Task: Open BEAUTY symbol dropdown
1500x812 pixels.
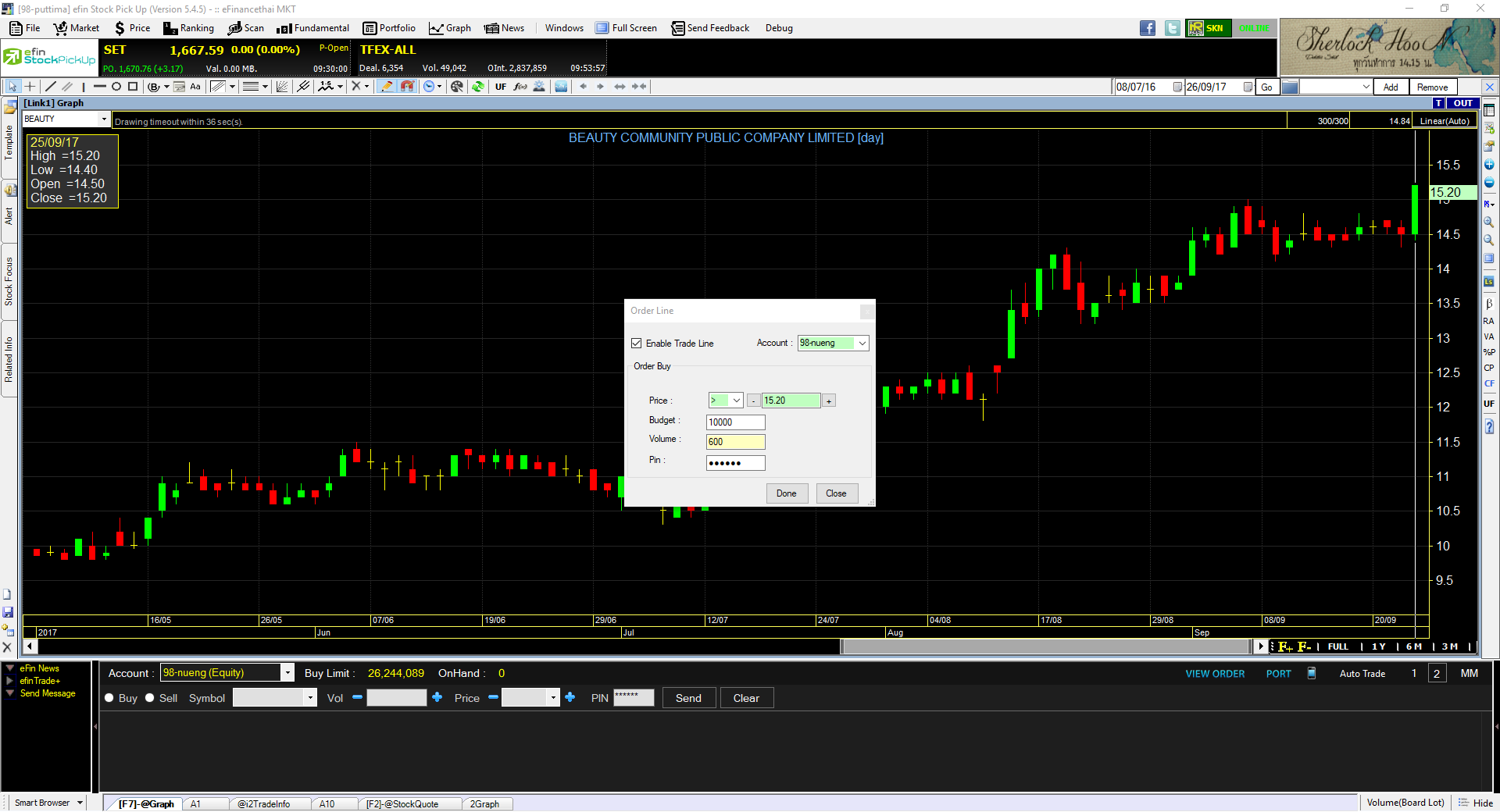Action: pyautogui.click(x=104, y=119)
